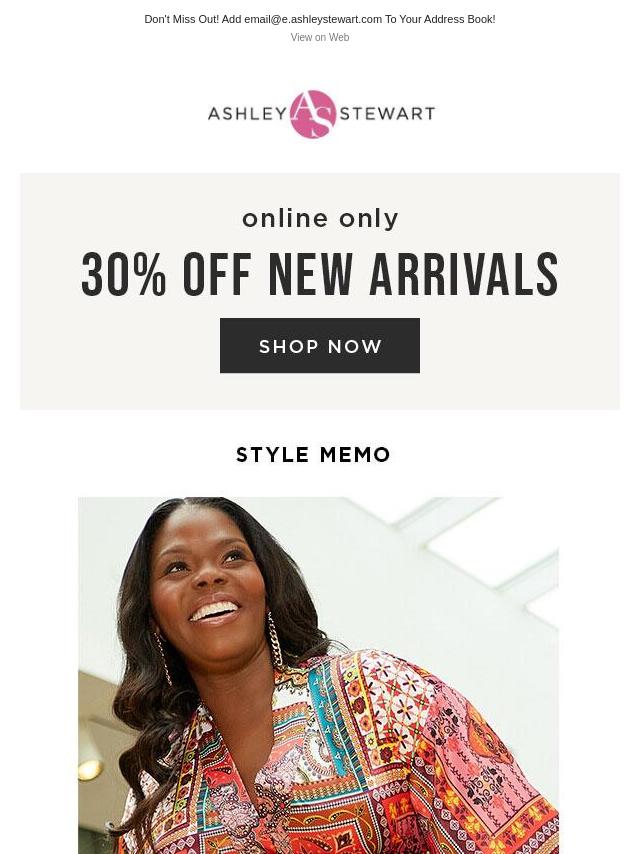Click the MEMO word in the heading

pos(355,455)
